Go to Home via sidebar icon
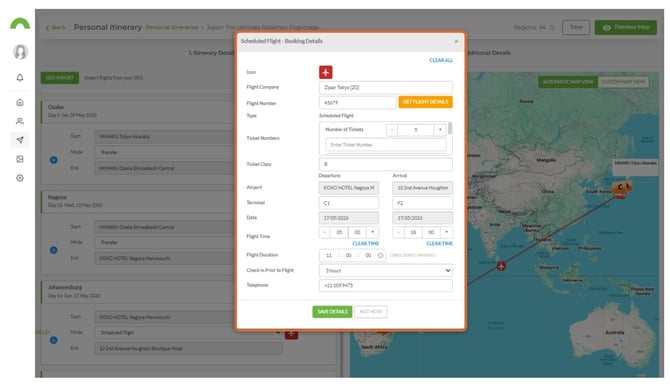Image resolution: width=670 pixels, height=390 pixels. click(x=20, y=103)
